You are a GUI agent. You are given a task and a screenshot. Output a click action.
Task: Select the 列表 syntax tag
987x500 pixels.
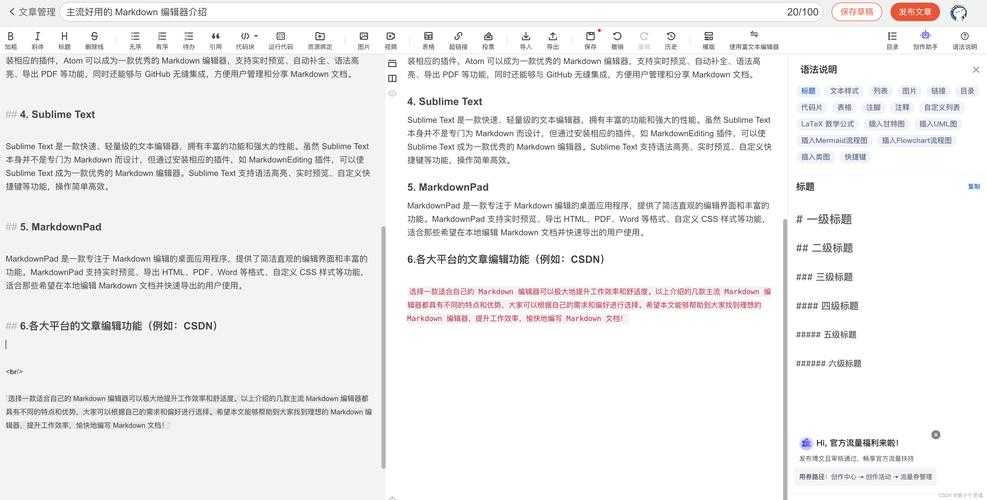click(x=881, y=91)
